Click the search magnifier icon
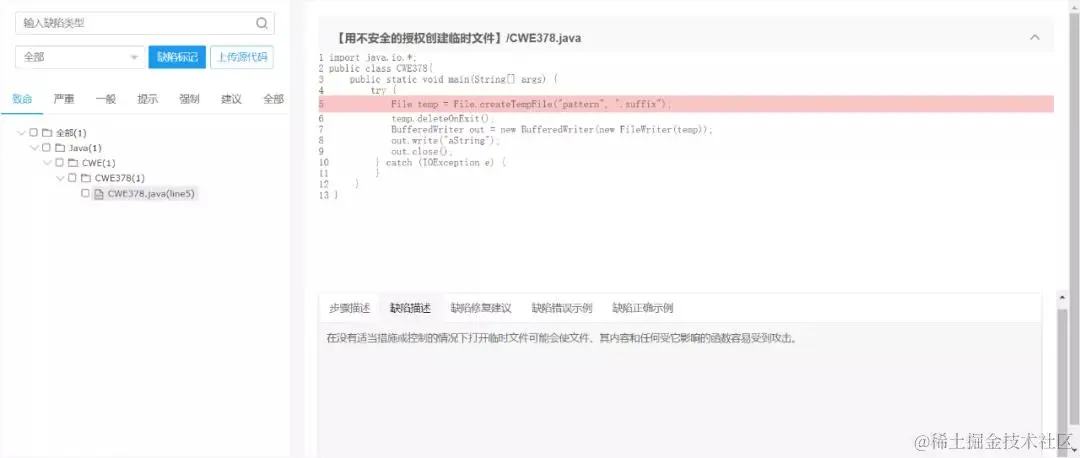Screen dimensions: 1080x458 262,23
